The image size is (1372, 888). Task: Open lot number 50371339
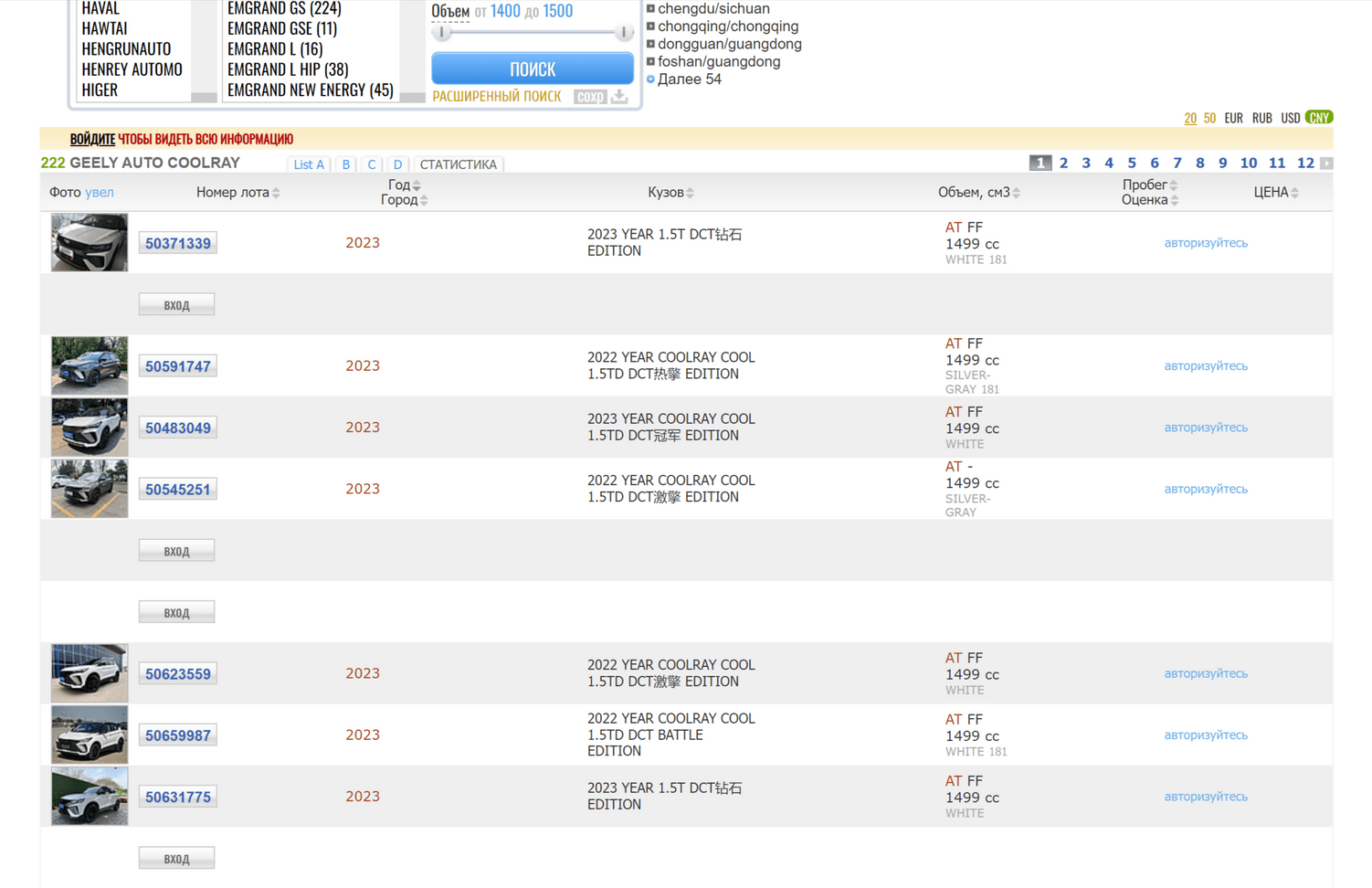point(178,243)
